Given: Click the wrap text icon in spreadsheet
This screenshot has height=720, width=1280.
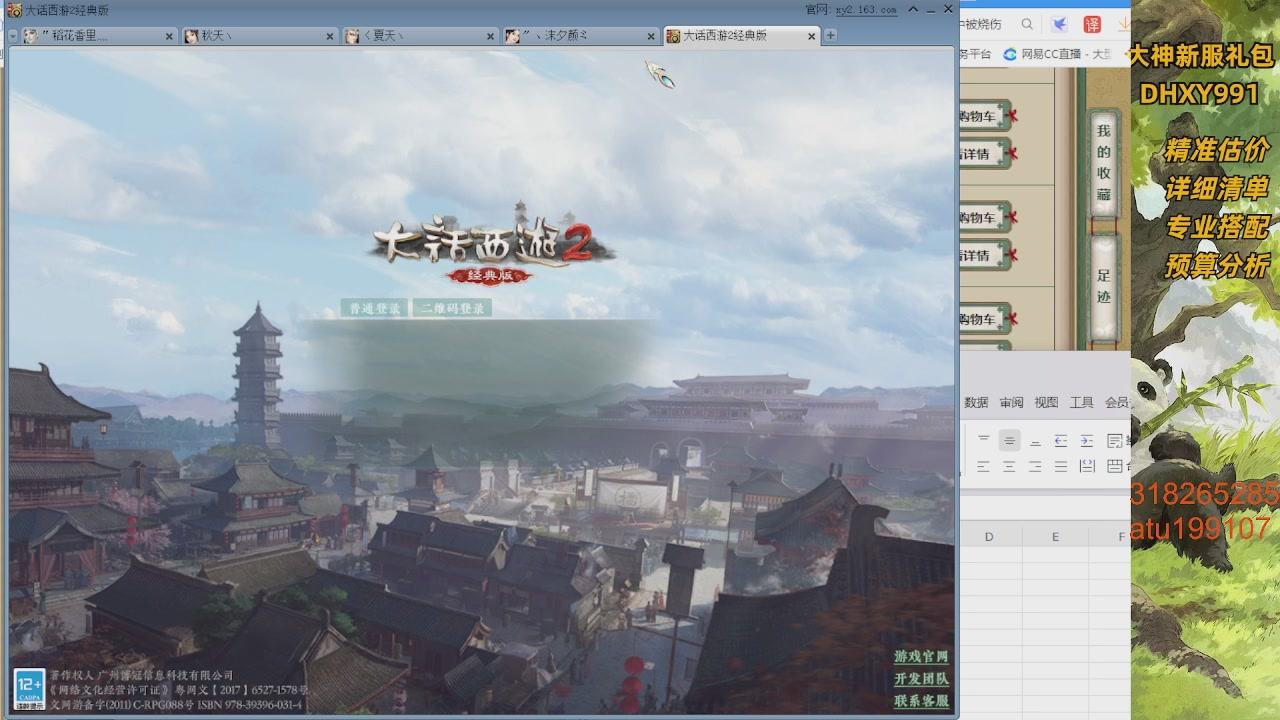Looking at the screenshot, I should tap(1116, 440).
